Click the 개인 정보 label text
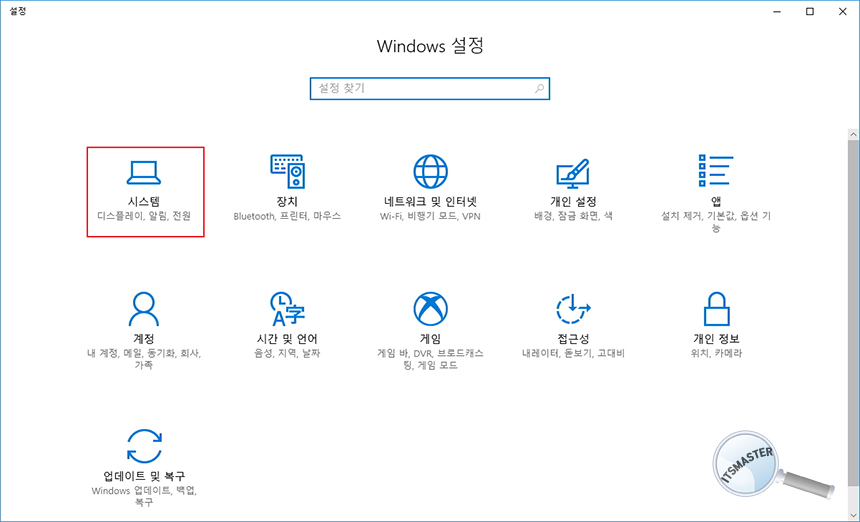860x522 pixels. tap(716, 339)
